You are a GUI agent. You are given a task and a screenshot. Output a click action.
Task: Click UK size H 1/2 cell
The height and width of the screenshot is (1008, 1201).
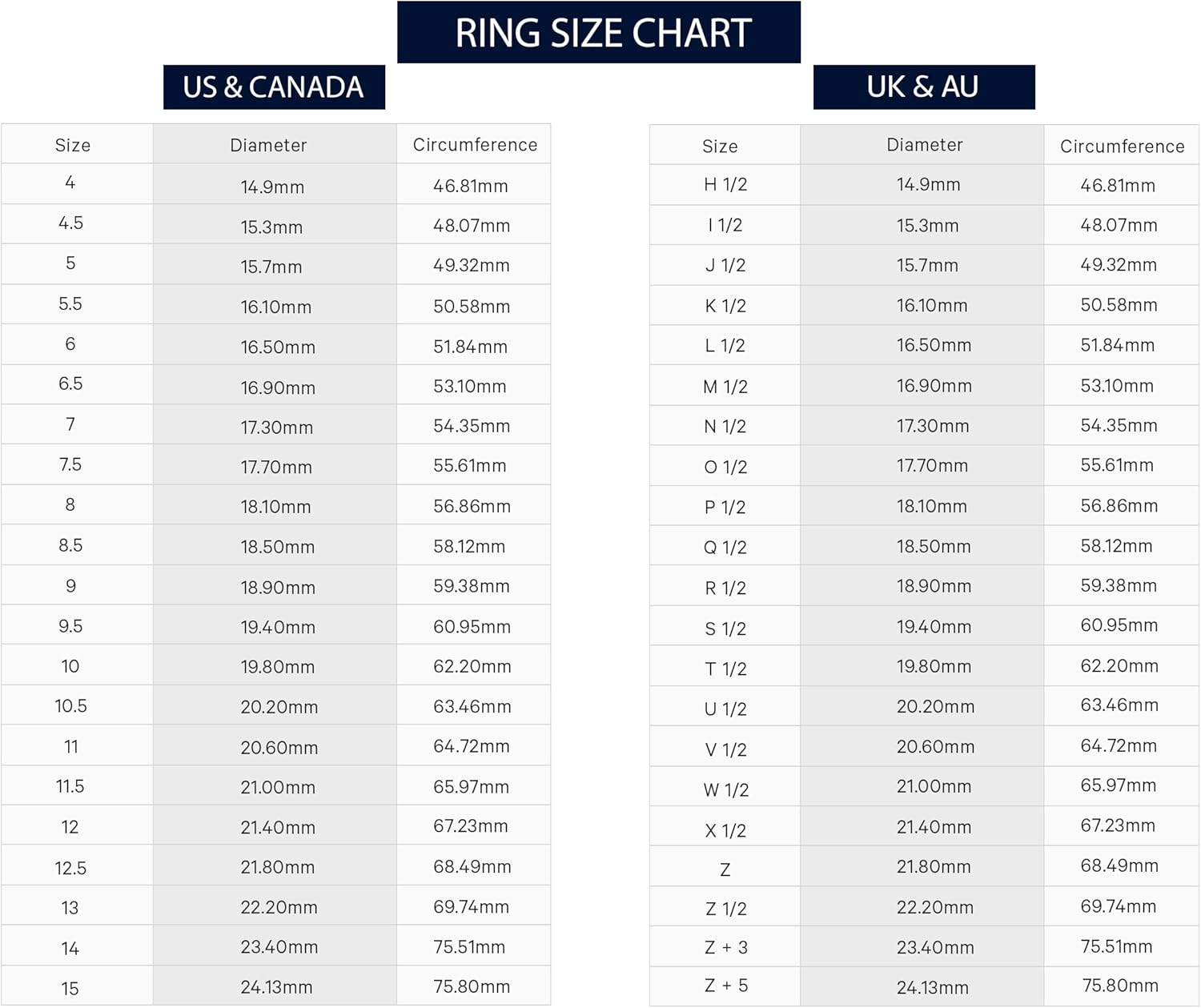click(x=725, y=185)
